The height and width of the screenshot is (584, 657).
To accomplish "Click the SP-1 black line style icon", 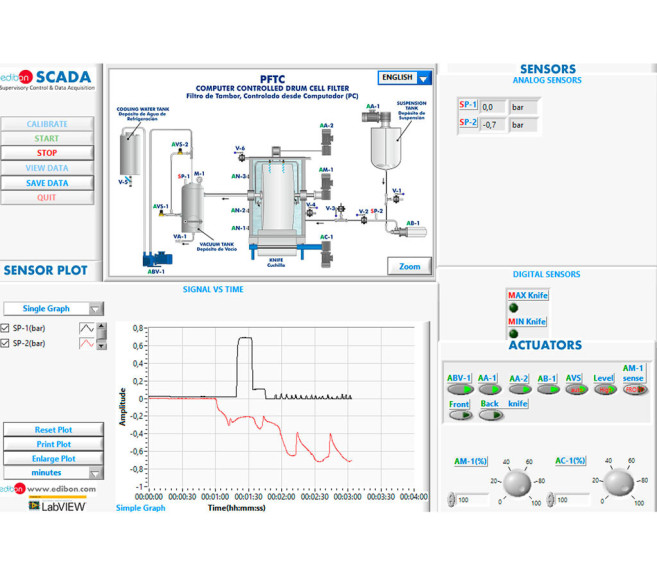I will [x=88, y=328].
